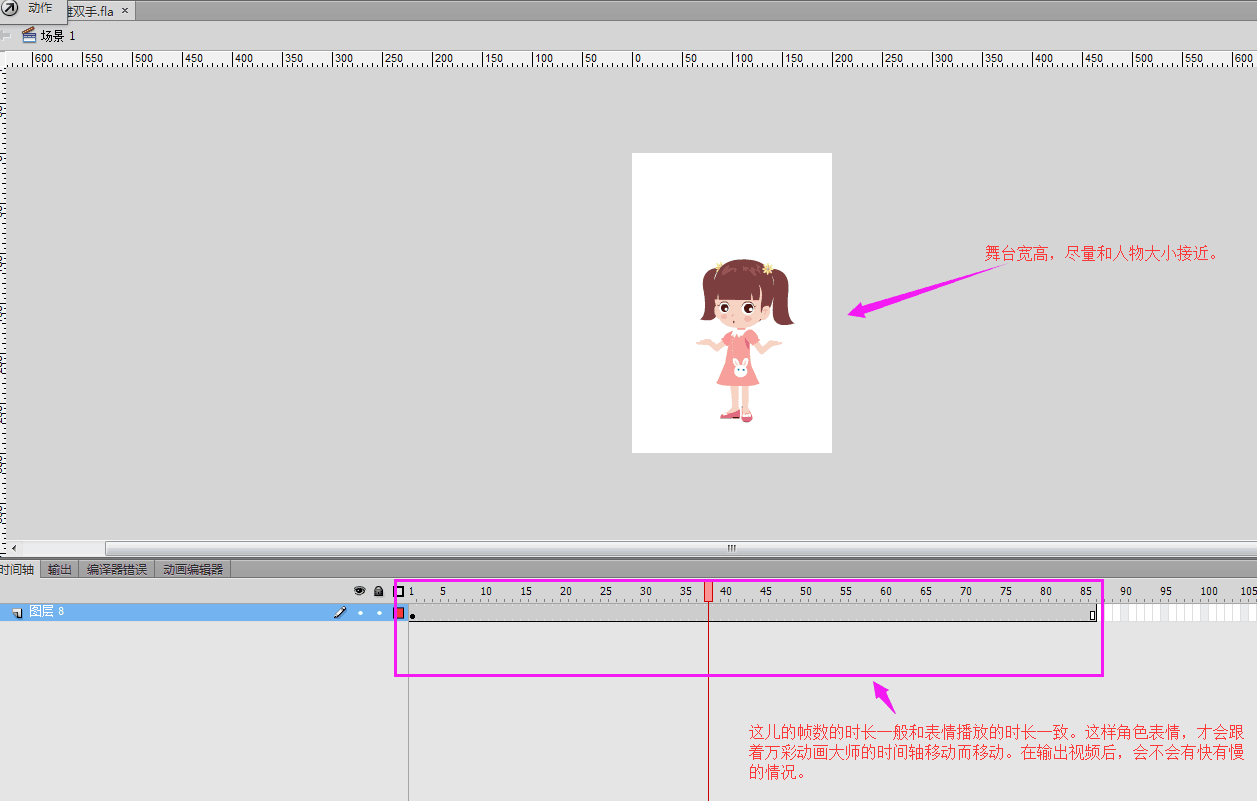
Task: Toggle red outline color box of 图层 8
Action: 399,612
